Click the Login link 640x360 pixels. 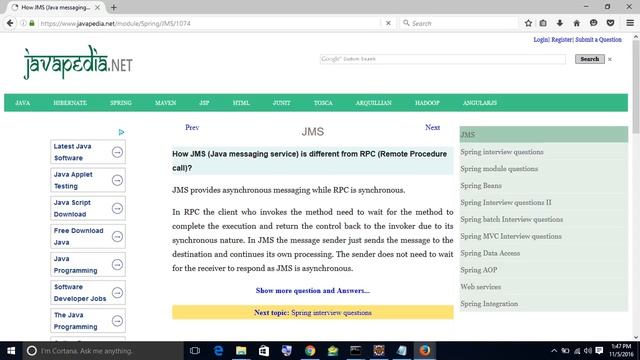[541, 40]
